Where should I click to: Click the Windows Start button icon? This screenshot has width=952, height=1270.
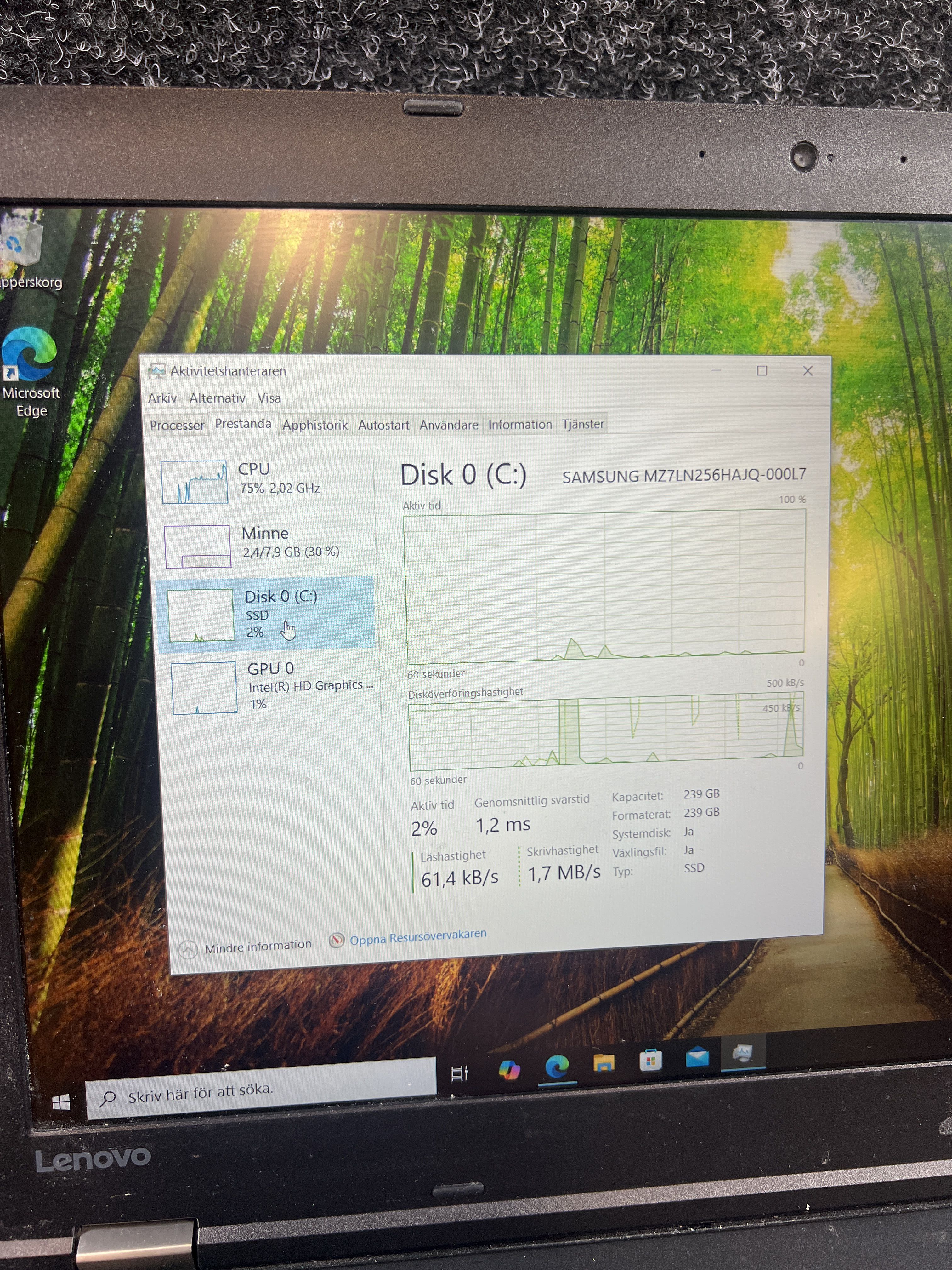(61, 1102)
